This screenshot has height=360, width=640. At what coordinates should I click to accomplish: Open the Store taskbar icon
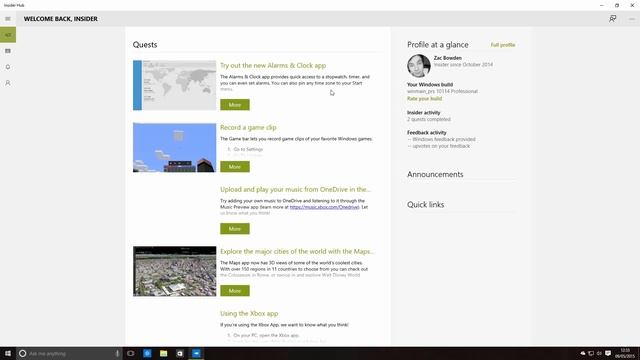[x=180, y=353]
